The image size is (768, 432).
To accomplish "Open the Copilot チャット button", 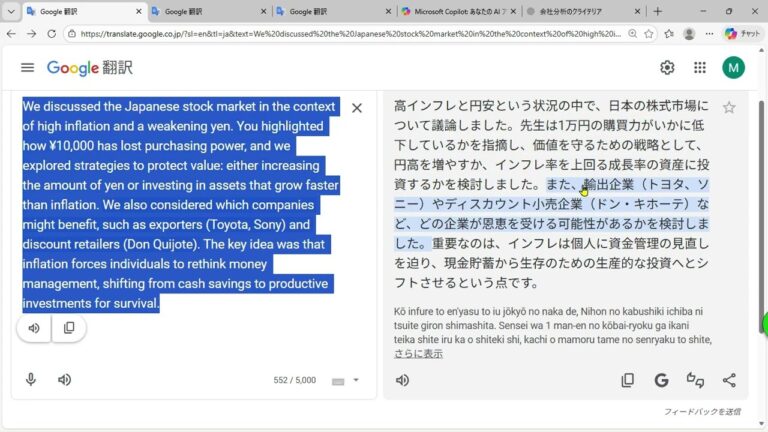I will pyautogui.click(x=741, y=33).
